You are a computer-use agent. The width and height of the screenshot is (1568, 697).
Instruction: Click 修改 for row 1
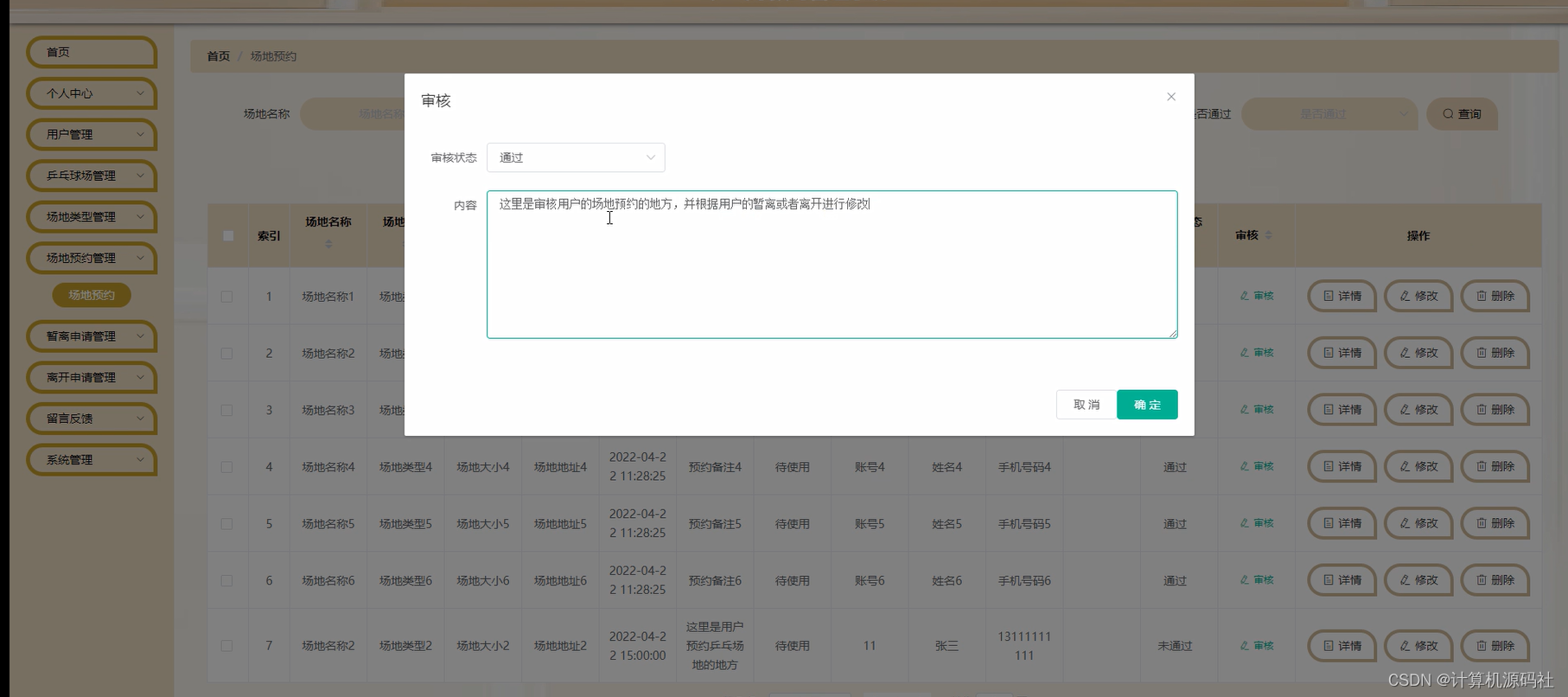click(x=1418, y=296)
